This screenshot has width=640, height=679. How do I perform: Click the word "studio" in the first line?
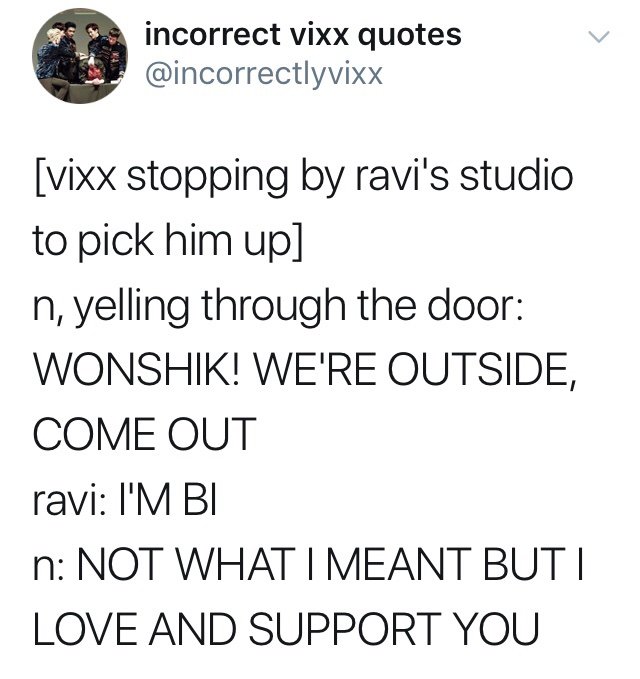click(x=516, y=176)
